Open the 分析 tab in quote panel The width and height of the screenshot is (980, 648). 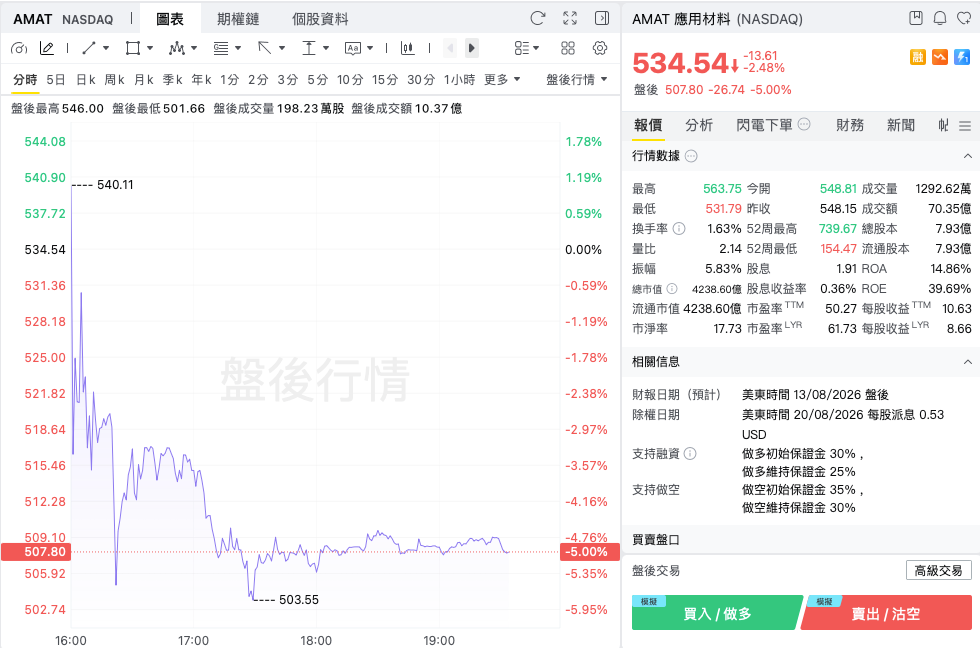click(x=699, y=125)
